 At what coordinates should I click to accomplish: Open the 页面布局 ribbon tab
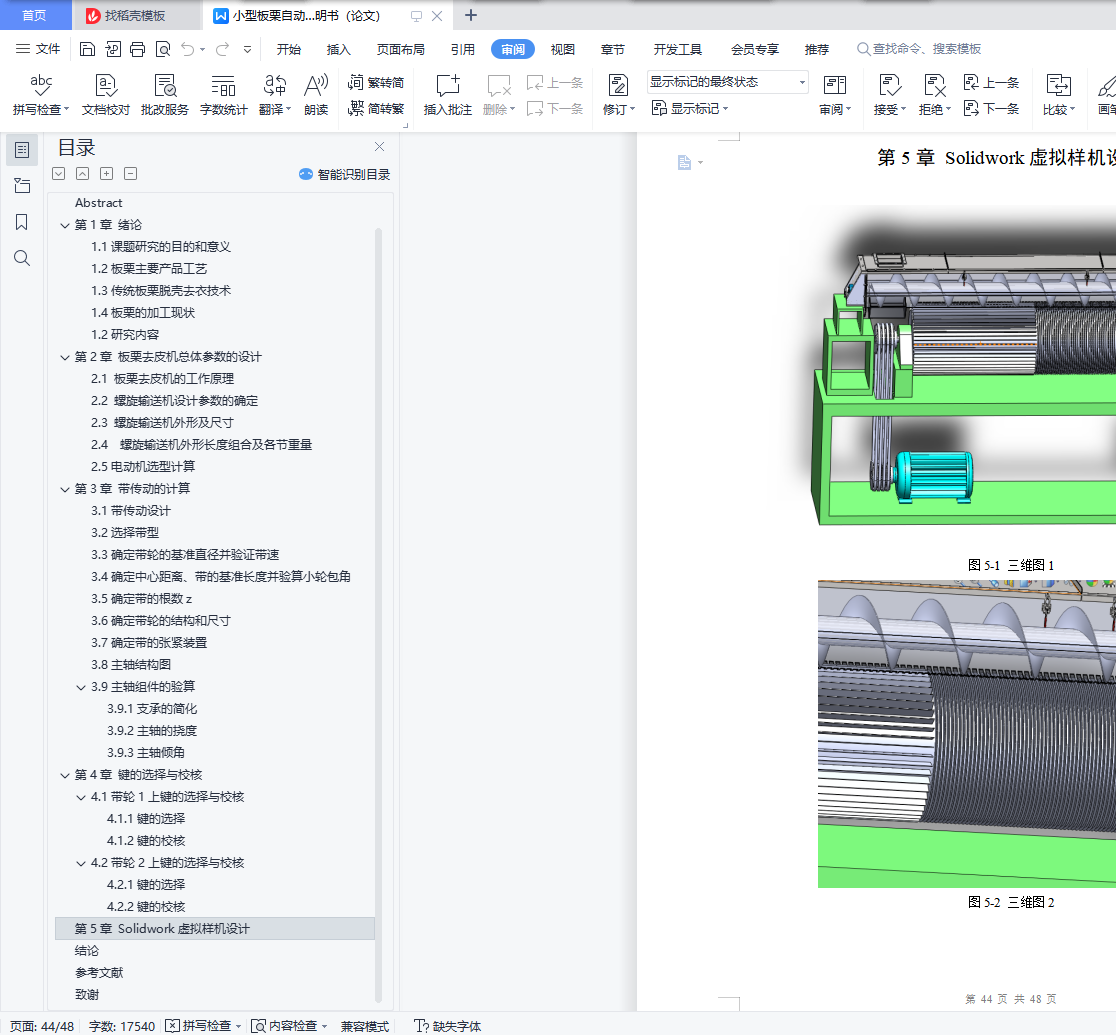point(400,49)
